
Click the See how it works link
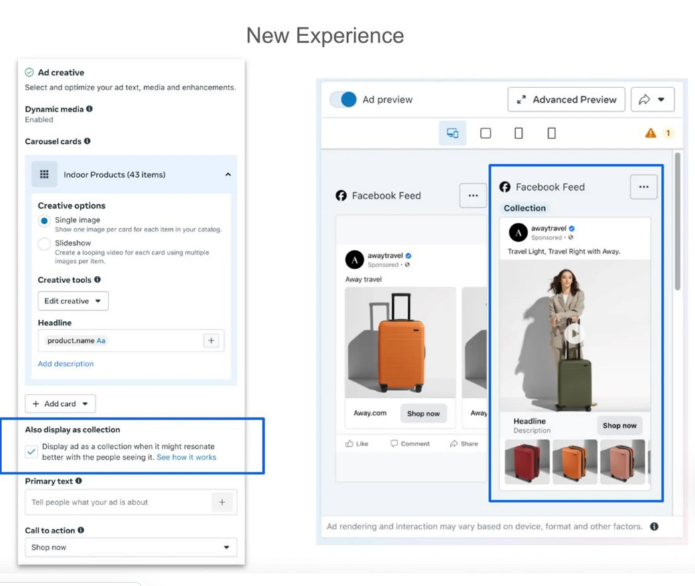(187, 457)
